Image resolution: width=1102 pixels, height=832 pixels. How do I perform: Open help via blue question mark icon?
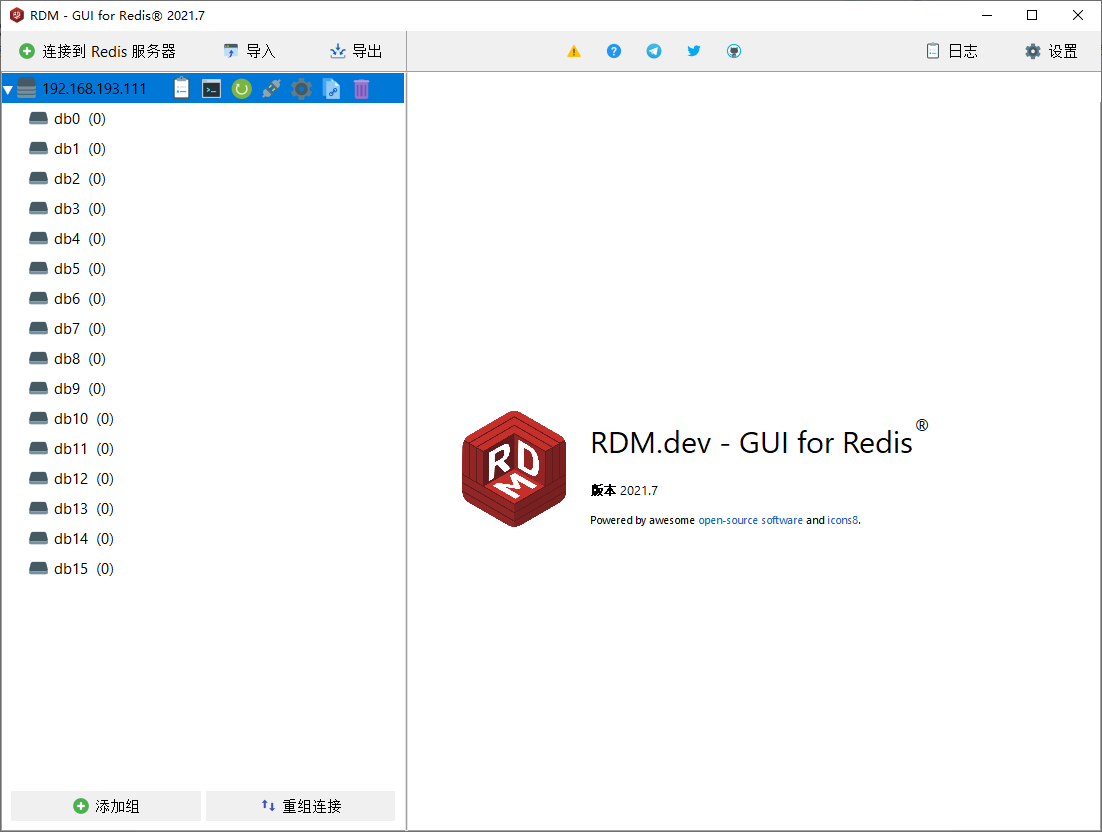pos(614,51)
